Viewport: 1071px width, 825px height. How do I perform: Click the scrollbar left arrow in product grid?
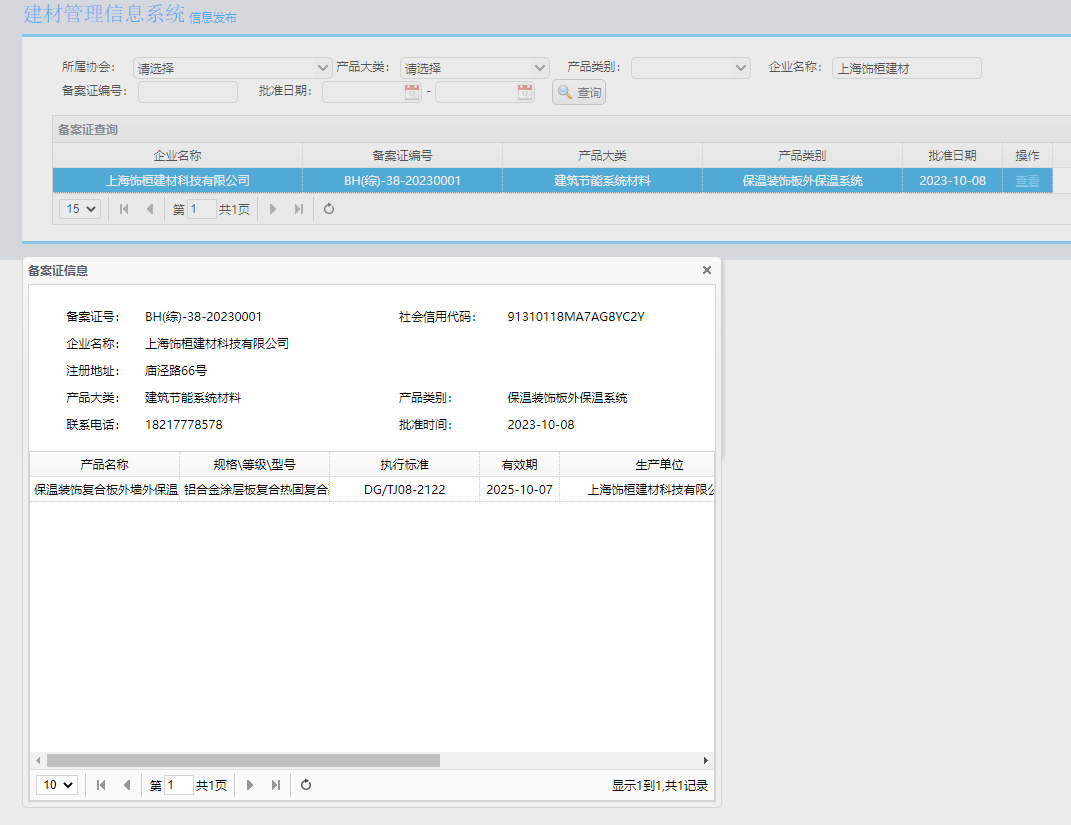pyautogui.click(x=38, y=761)
